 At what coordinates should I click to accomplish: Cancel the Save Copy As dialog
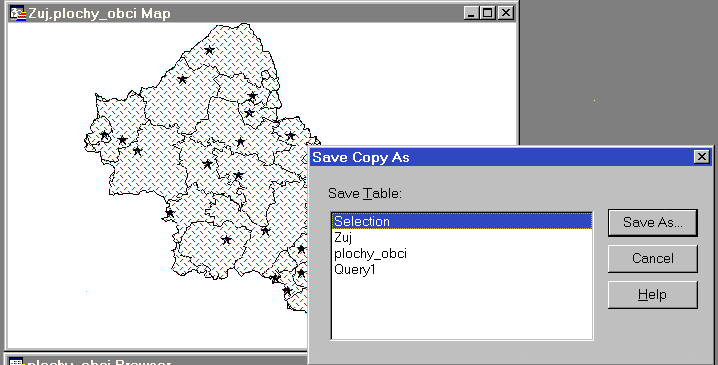pos(653,259)
